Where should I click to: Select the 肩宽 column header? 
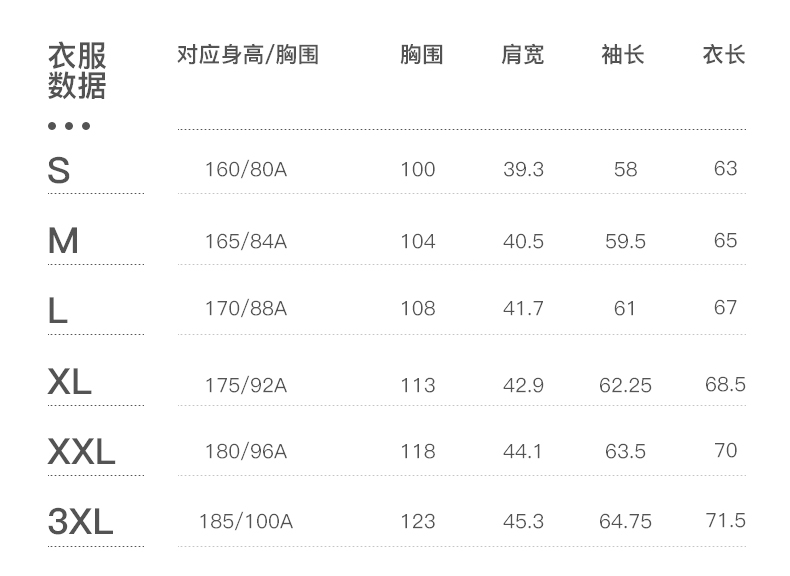[522, 55]
